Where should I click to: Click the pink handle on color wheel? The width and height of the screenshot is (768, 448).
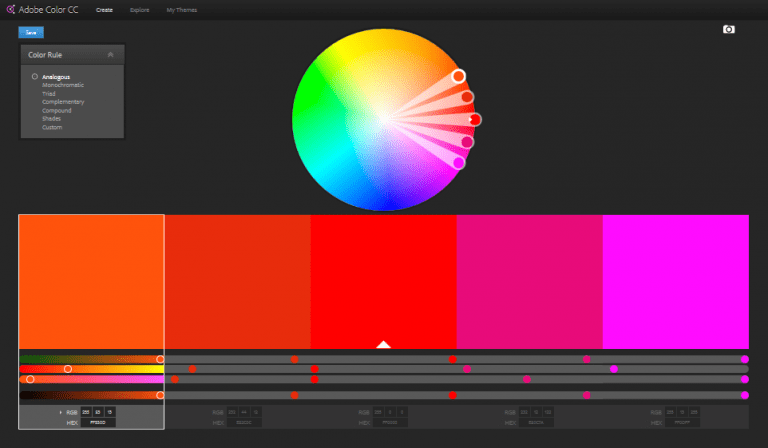(x=467, y=142)
